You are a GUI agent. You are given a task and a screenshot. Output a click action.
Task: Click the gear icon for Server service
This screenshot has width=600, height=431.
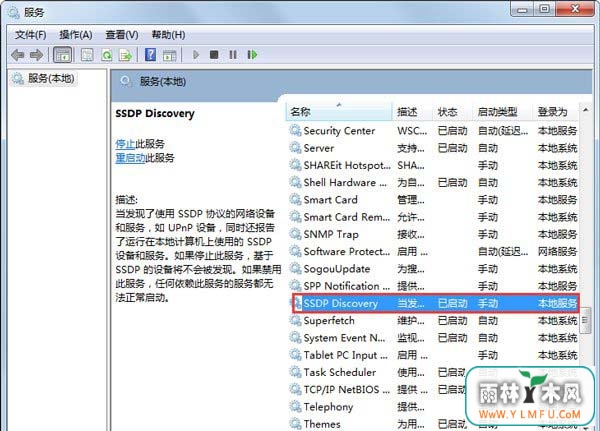coord(295,148)
